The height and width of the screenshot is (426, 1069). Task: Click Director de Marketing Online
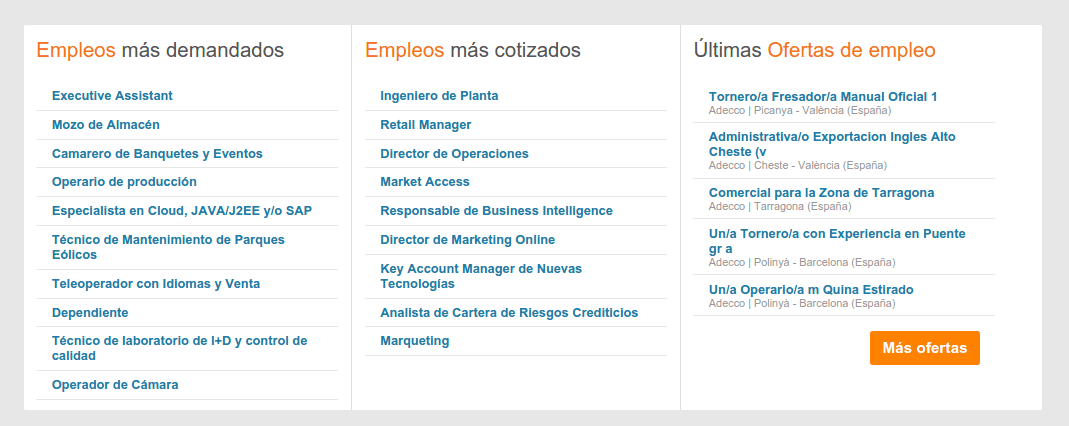point(467,240)
